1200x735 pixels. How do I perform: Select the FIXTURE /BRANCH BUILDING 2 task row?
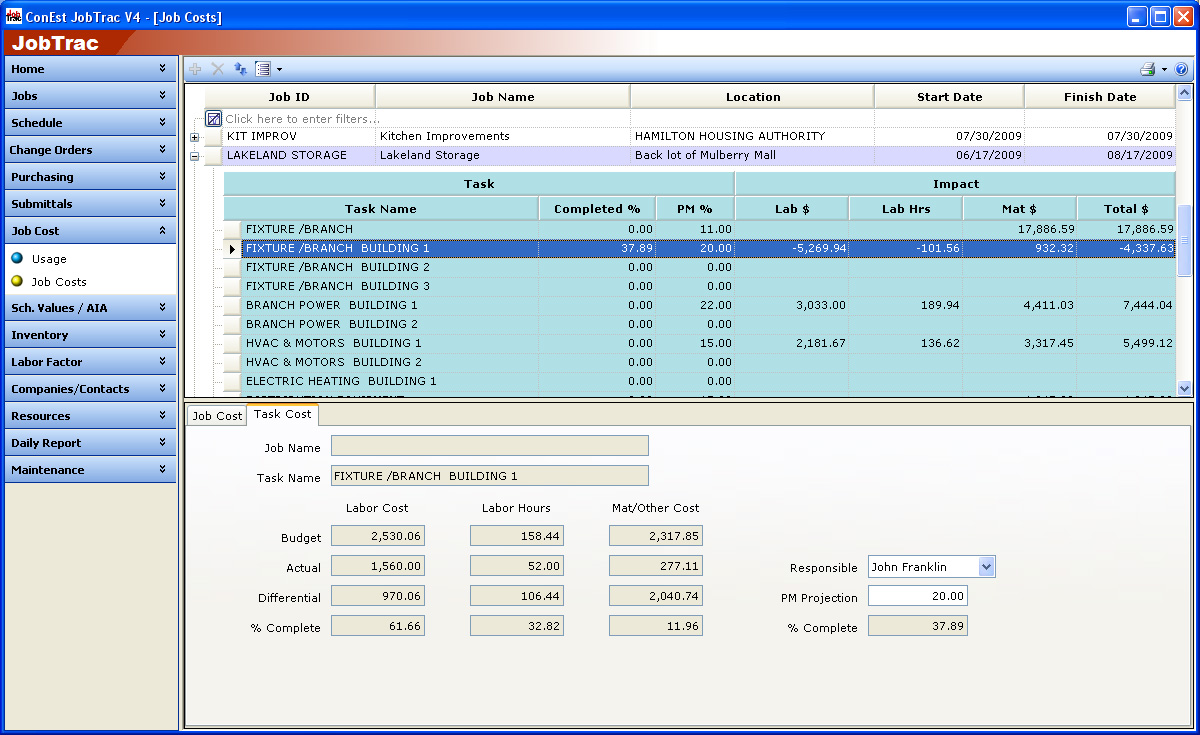pyautogui.click(x=699, y=267)
